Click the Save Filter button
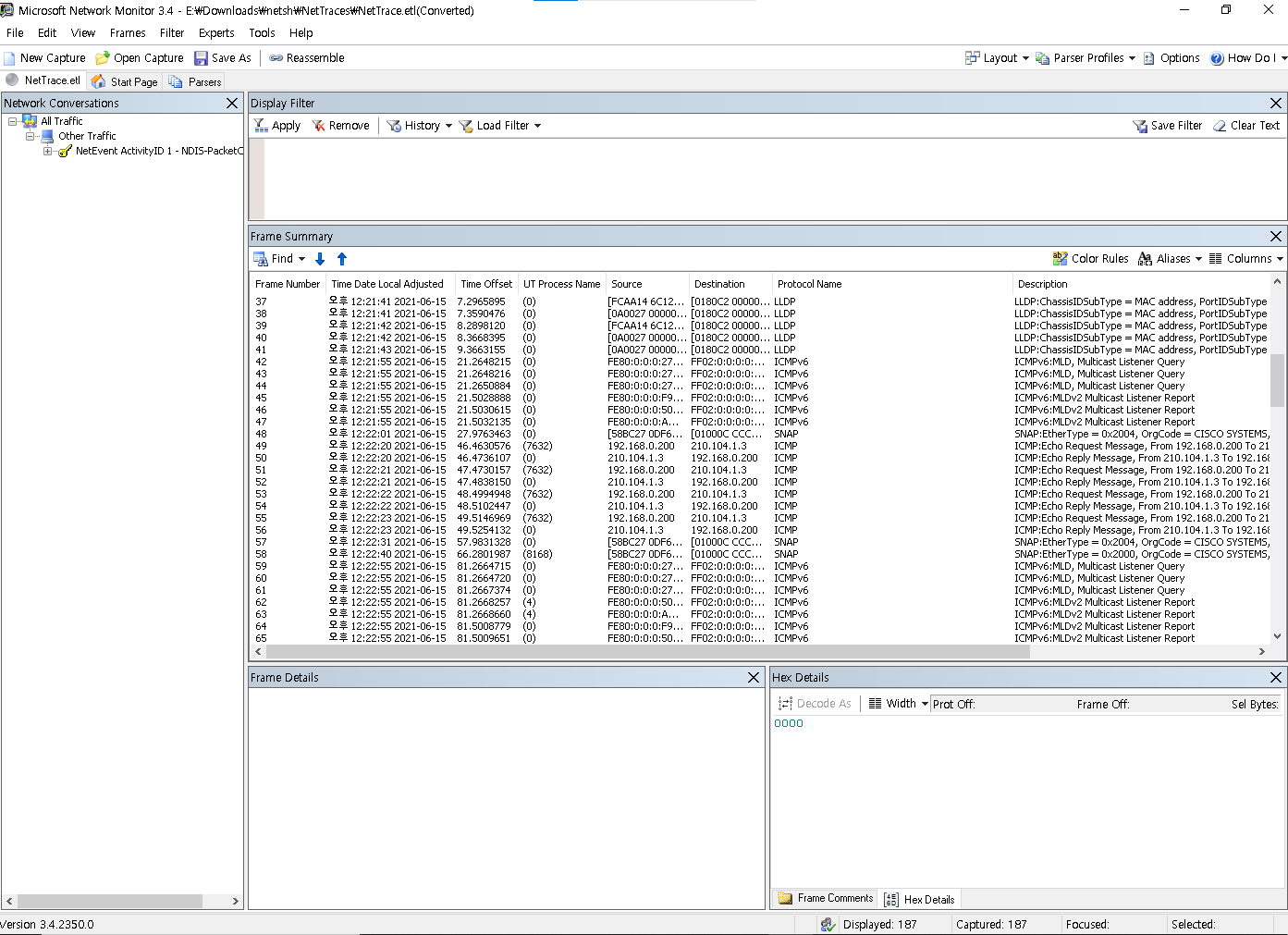 point(1168,125)
